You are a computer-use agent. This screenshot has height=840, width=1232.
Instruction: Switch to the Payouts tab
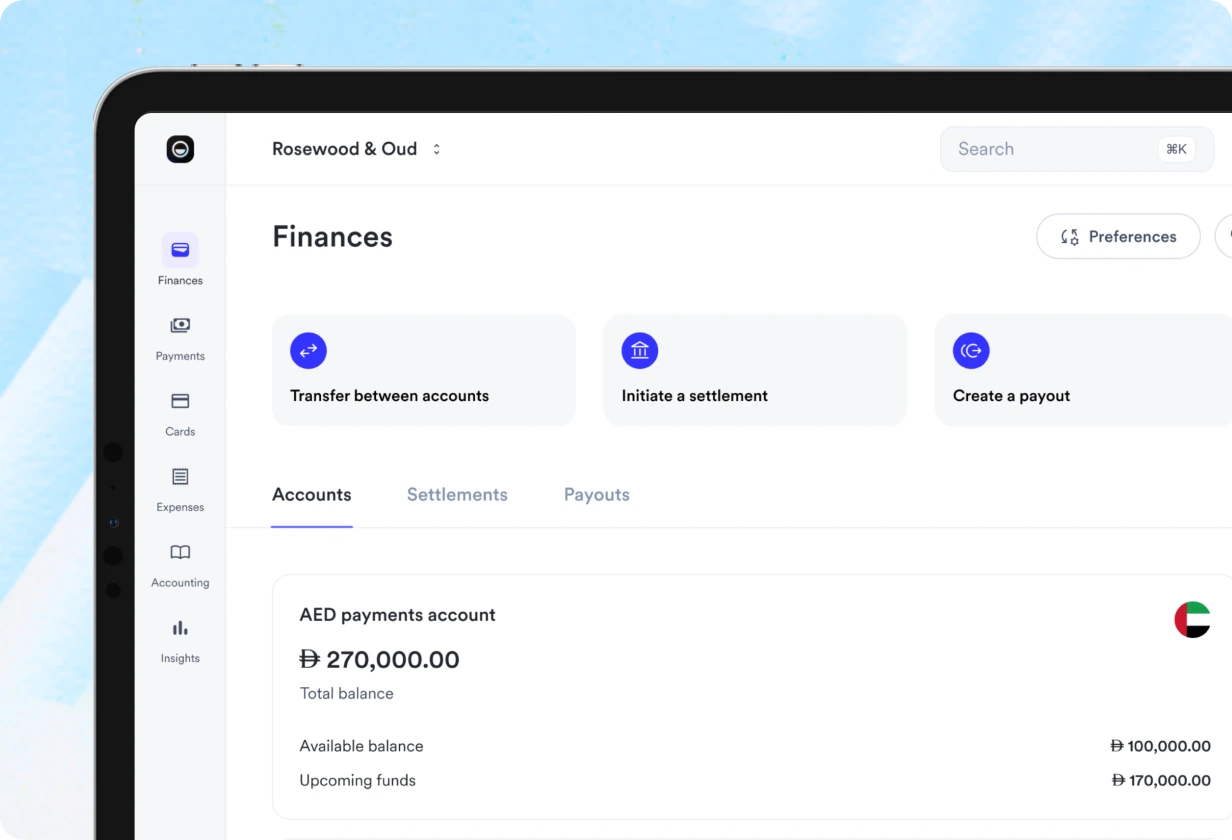pos(597,495)
